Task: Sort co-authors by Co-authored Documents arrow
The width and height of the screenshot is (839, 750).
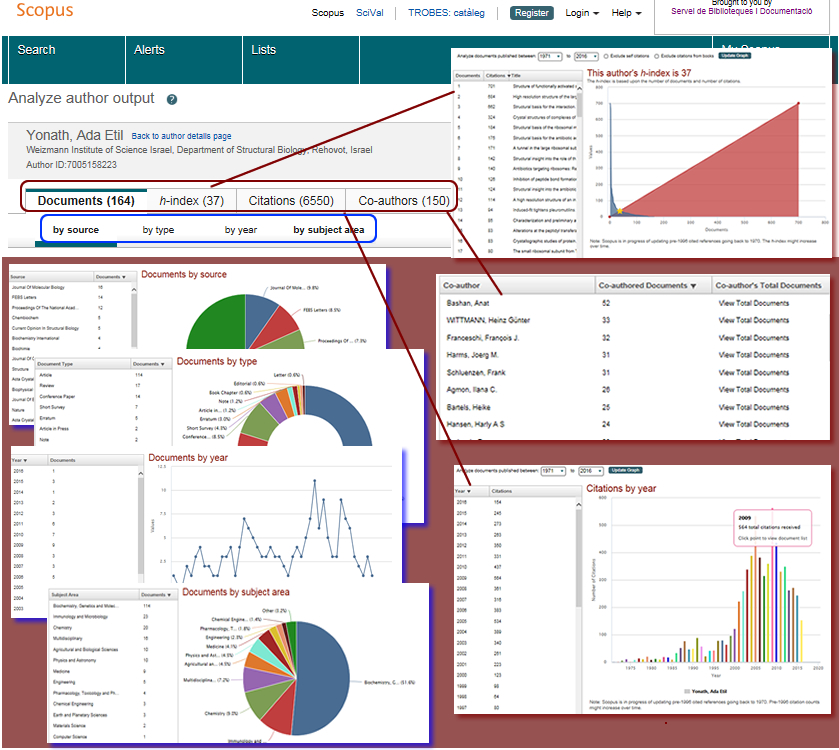Action: pyautogui.click(x=693, y=286)
